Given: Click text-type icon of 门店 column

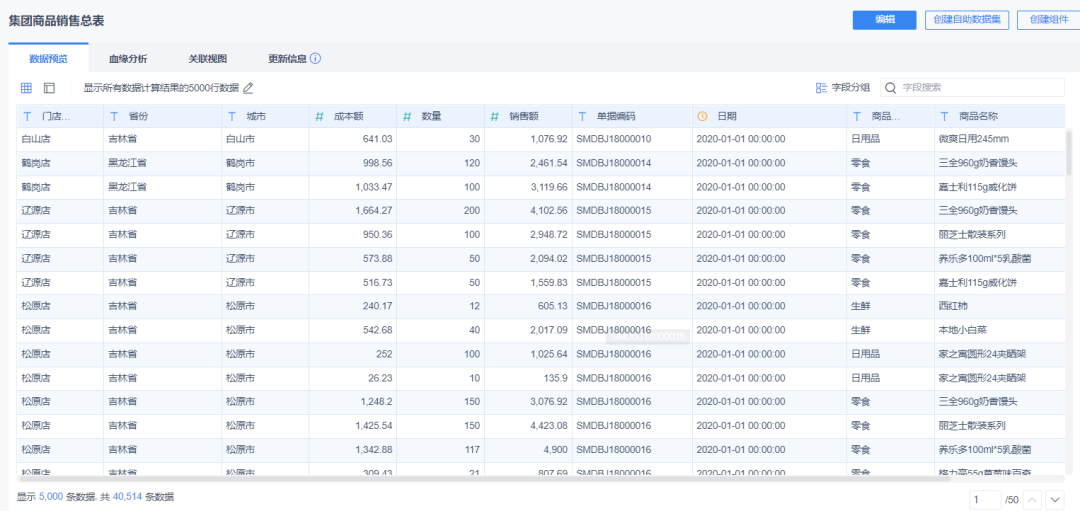Looking at the screenshot, I should click(28, 116).
